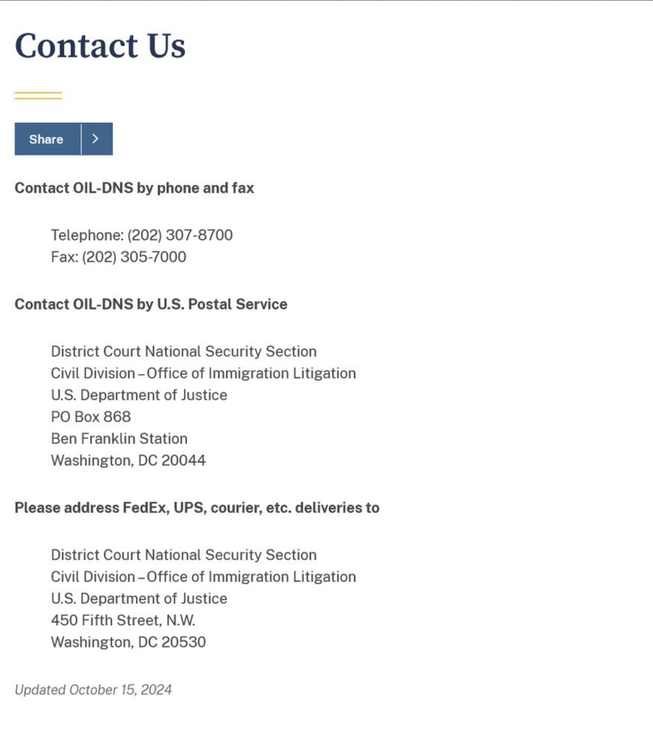Click the Washington, DC 20044 line
The width and height of the screenshot is (653, 750).
click(x=128, y=461)
